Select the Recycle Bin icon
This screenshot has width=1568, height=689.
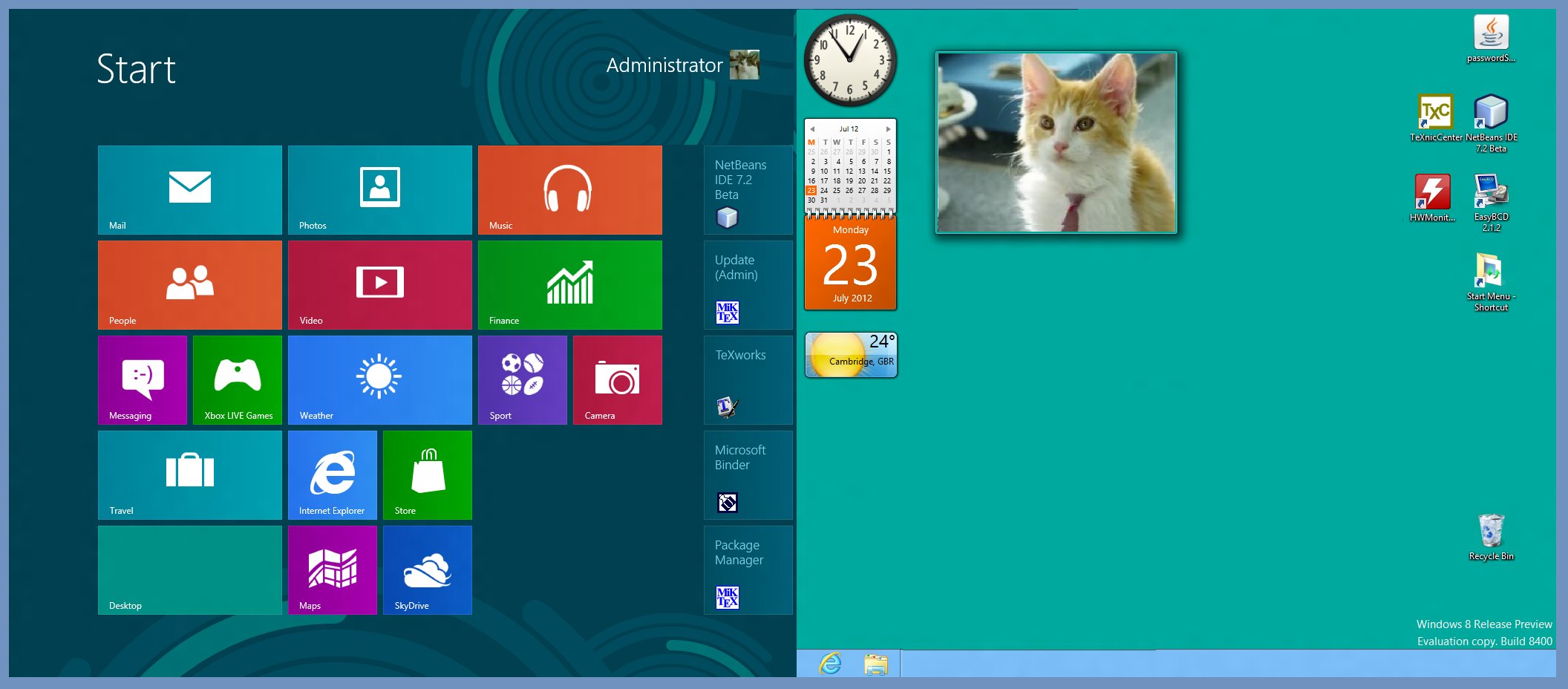[x=1491, y=538]
